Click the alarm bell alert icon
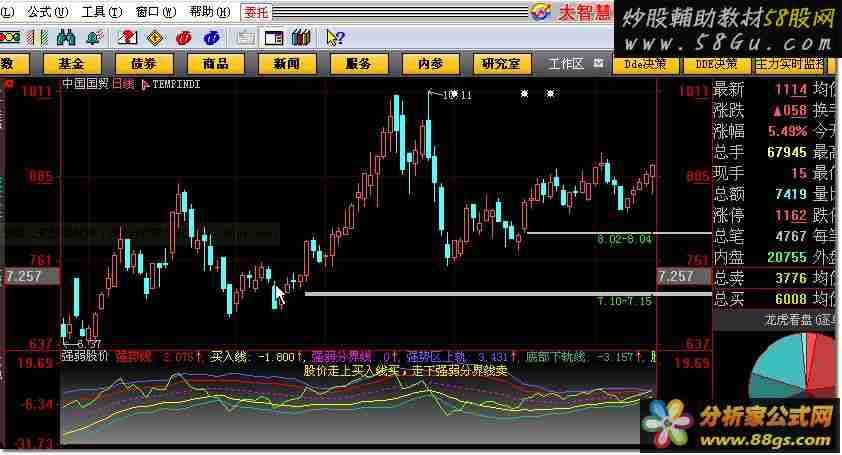The height and width of the screenshot is (455, 842). (x=95, y=38)
